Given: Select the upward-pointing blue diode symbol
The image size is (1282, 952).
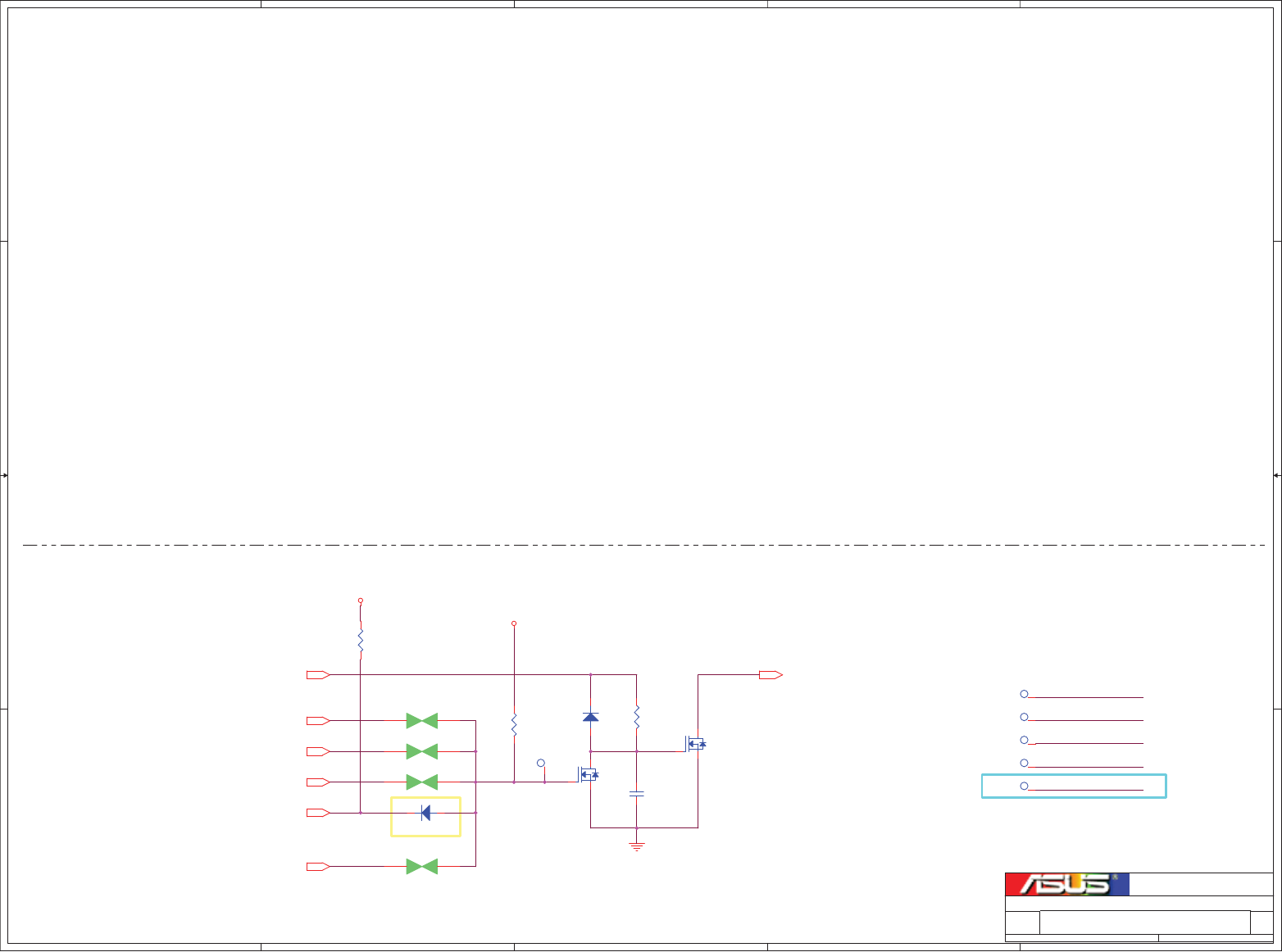Looking at the screenshot, I should (x=590, y=717).
